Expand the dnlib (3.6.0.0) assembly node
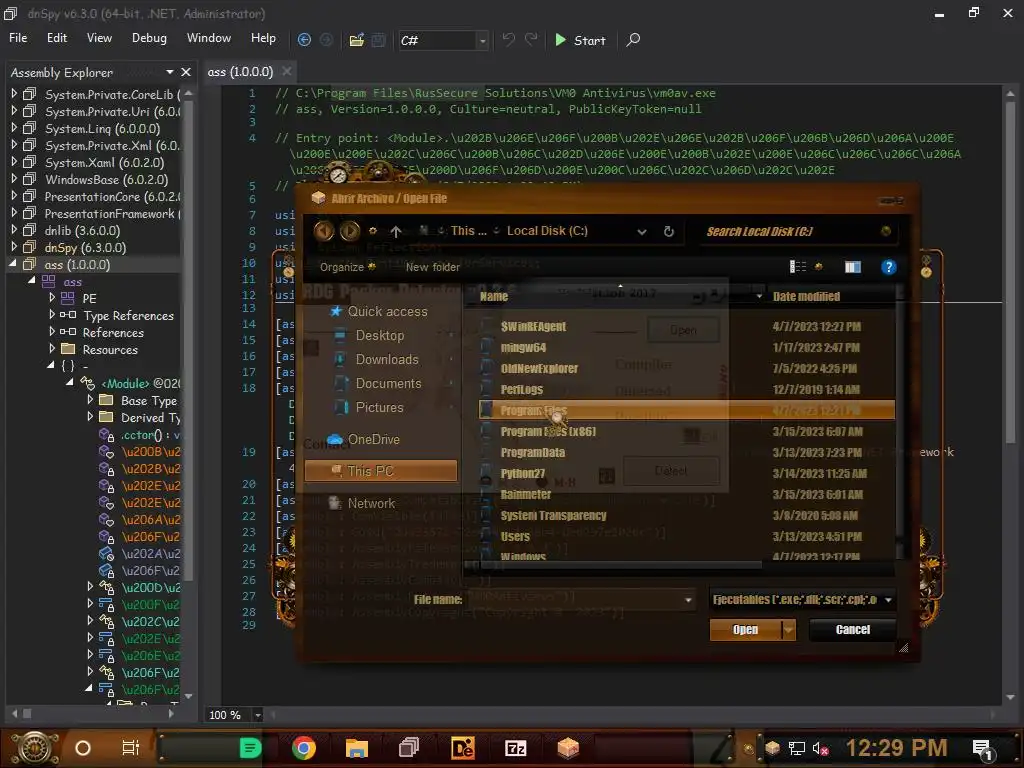1024x768 pixels. point(14,230)
